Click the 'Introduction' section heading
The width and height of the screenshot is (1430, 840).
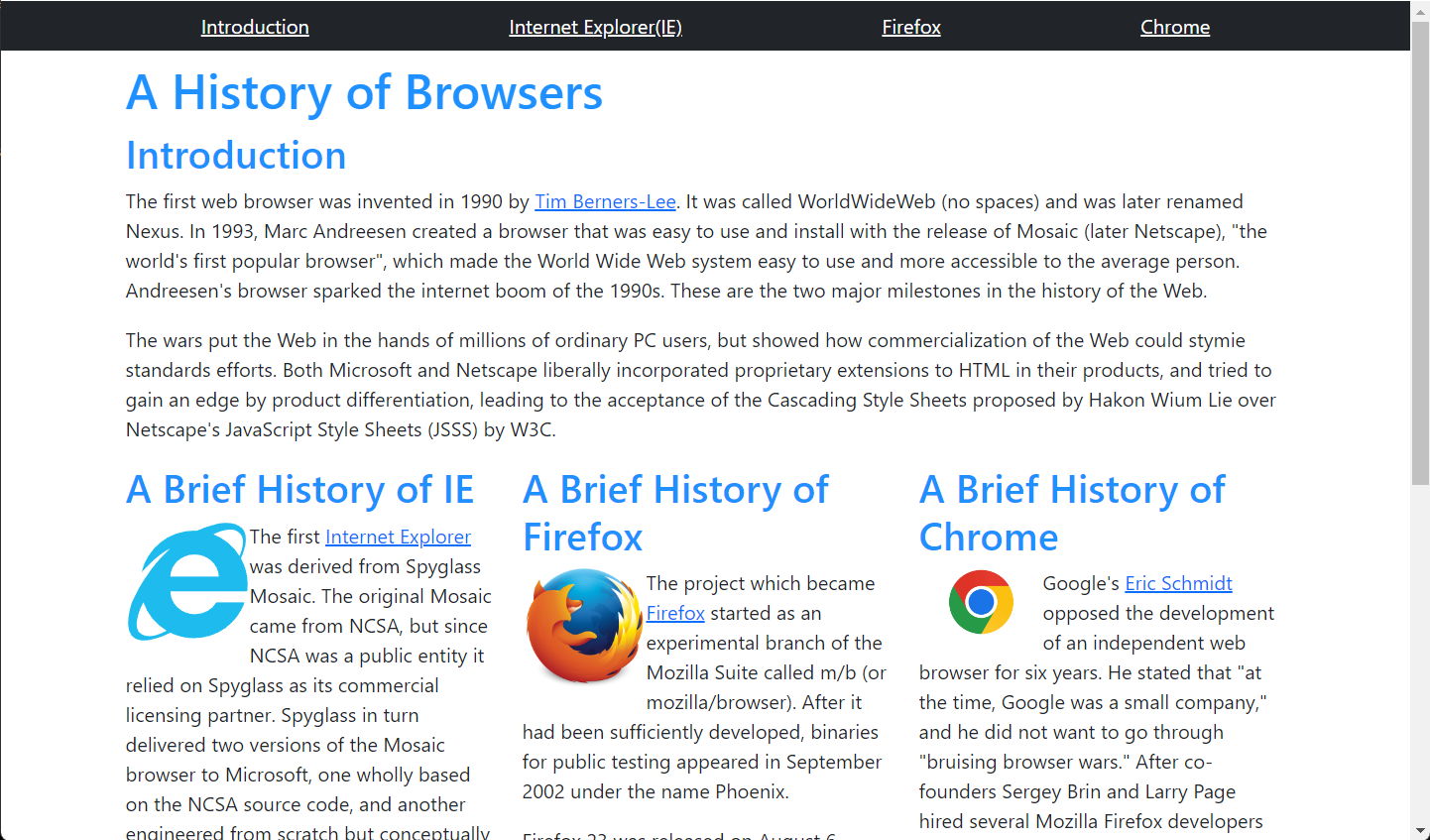[x=236, y=156]
